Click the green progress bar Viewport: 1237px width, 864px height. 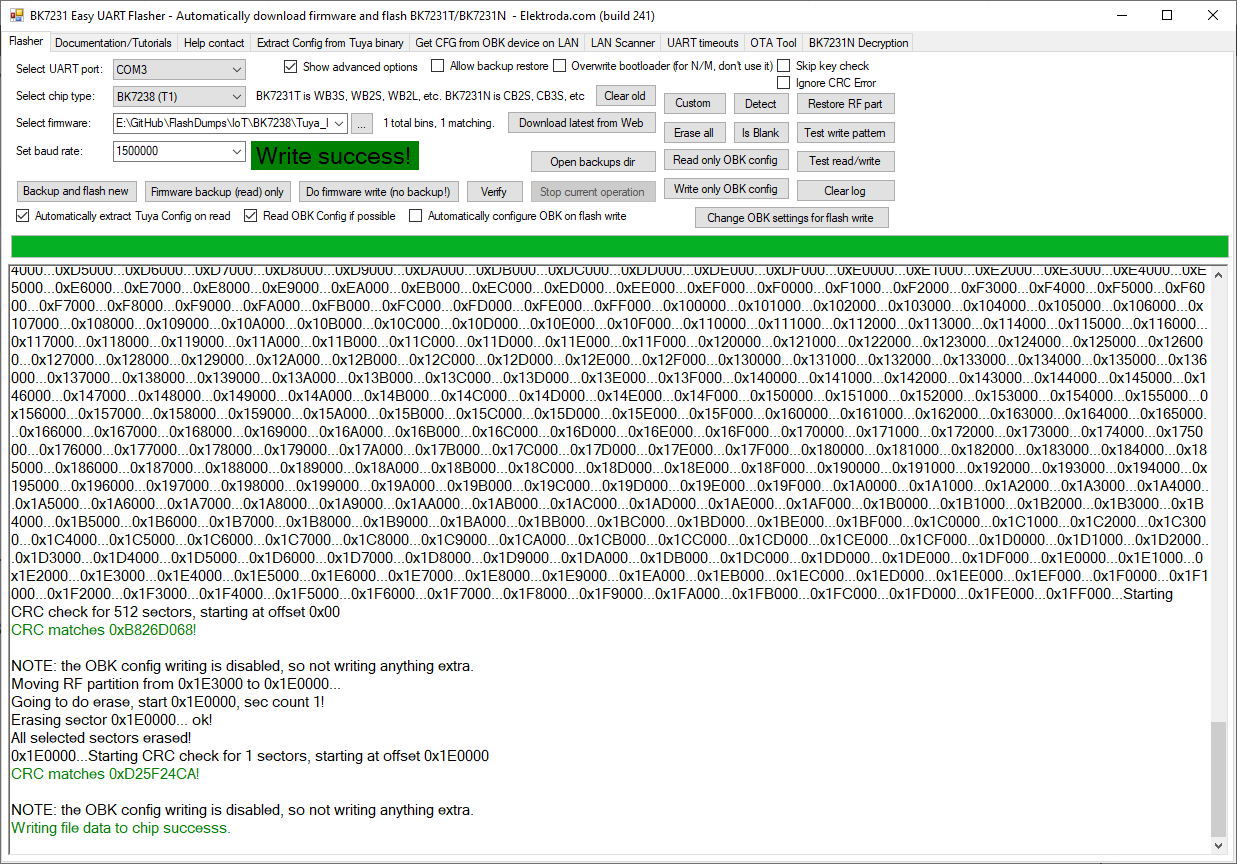[619, 247]
